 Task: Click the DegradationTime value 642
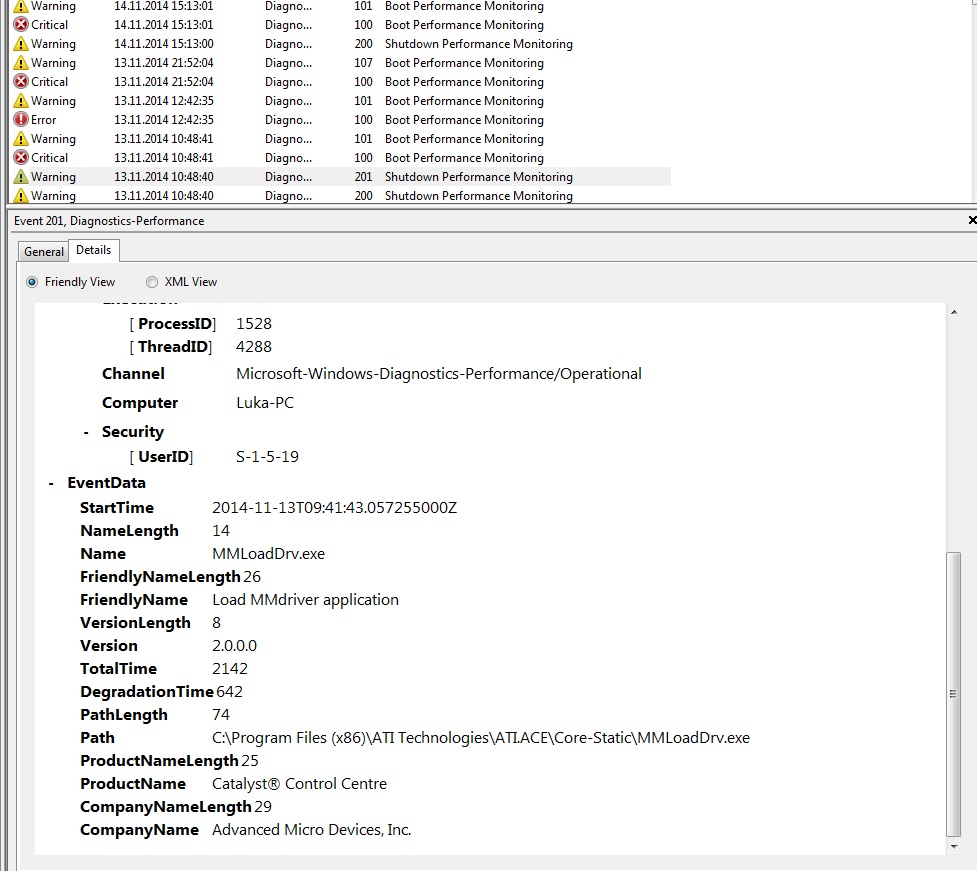click(x=229, y=692)
